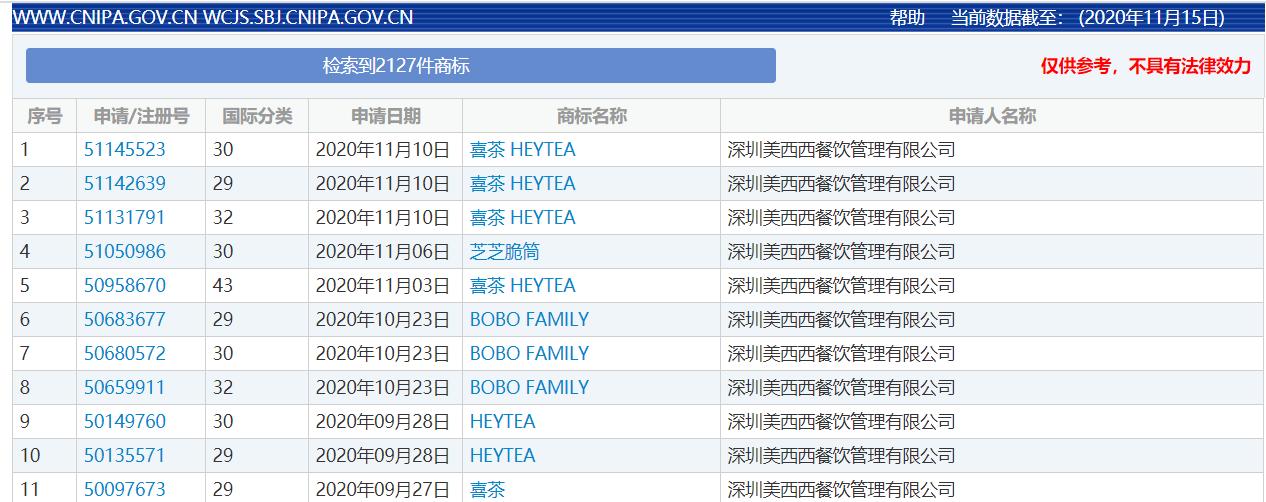Screen dimensions: 1266x502
Task: Open registration number 50659911
Action: [x=125, y=388]
